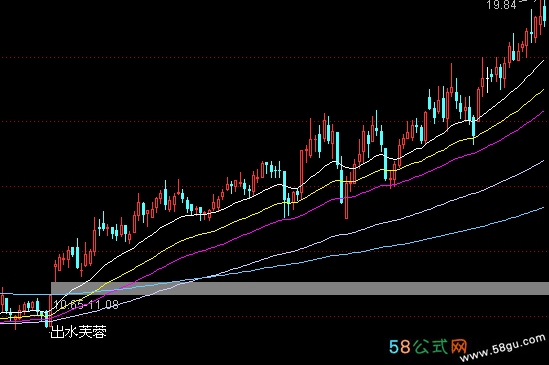
Task: Click right end of the yellow moving average line
Action: coord(543,90)
